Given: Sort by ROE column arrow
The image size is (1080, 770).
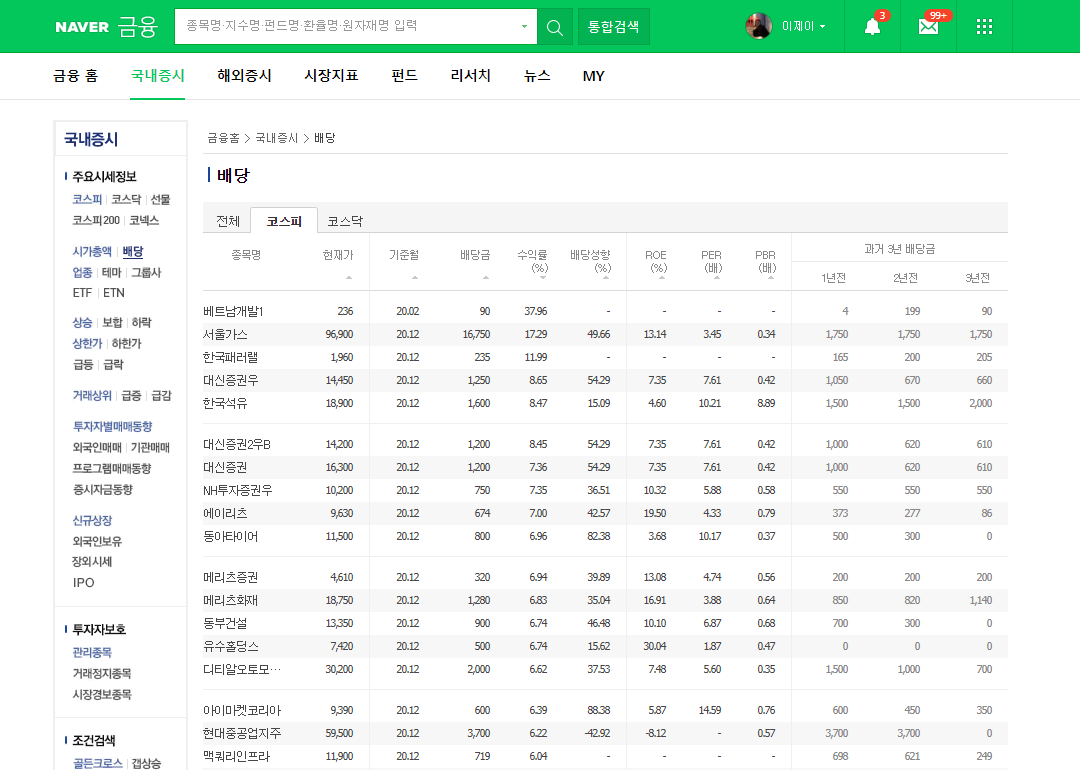Looking at the screenshot, I should click(662, 278).
